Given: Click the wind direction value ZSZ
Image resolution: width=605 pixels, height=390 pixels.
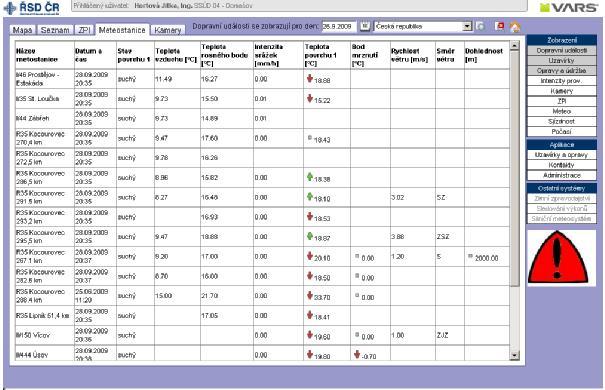Looking at the screenshot, I should (443, 236).
